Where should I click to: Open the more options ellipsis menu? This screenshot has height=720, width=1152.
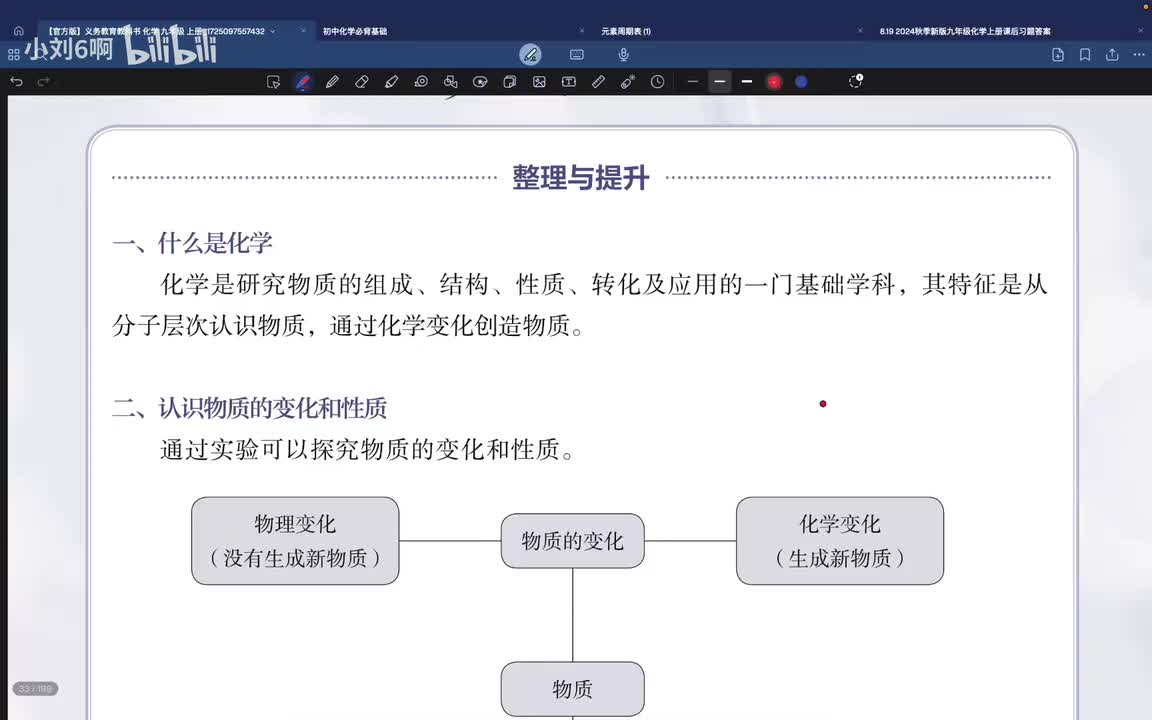point(1139,54)
